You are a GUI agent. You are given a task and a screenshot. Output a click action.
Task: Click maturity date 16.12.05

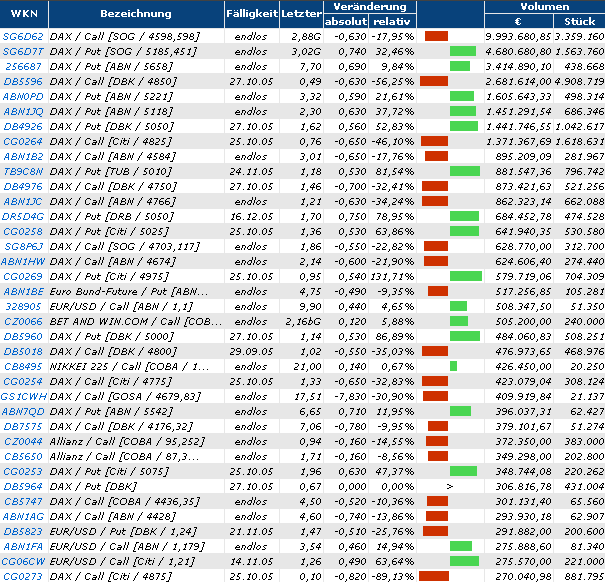(x=252, y=217)
